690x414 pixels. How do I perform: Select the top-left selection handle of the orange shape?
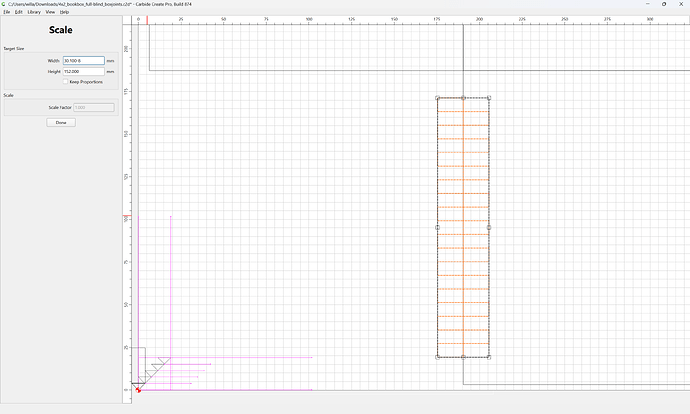pos(437,98)
